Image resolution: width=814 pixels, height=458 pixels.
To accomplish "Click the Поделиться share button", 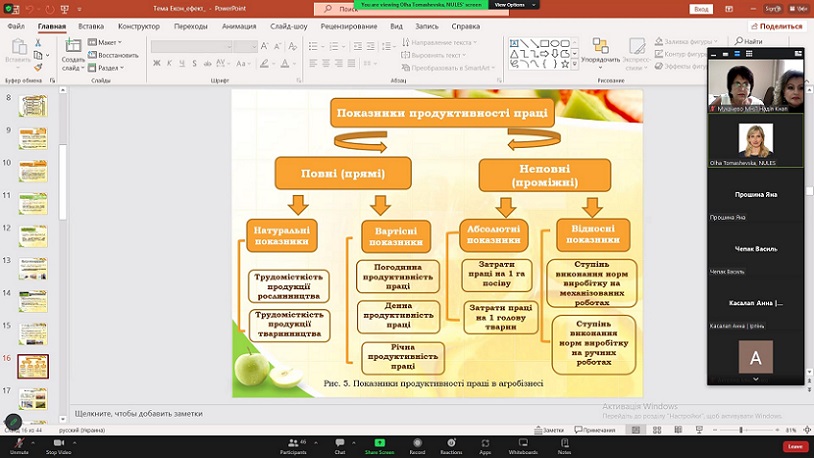I will (777, 26).
